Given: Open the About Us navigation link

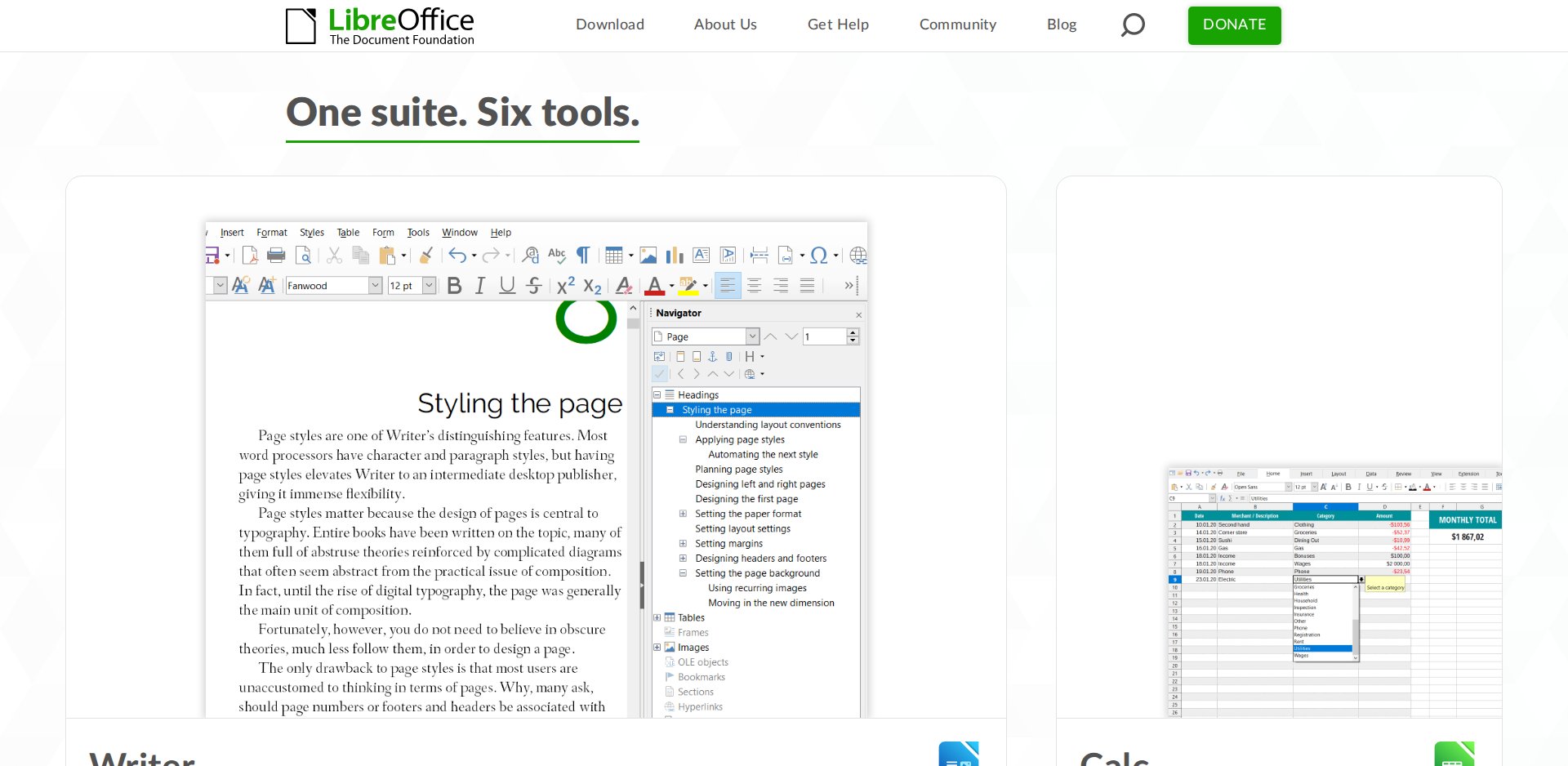Looking at the screenshot, I should pos(725,24).
